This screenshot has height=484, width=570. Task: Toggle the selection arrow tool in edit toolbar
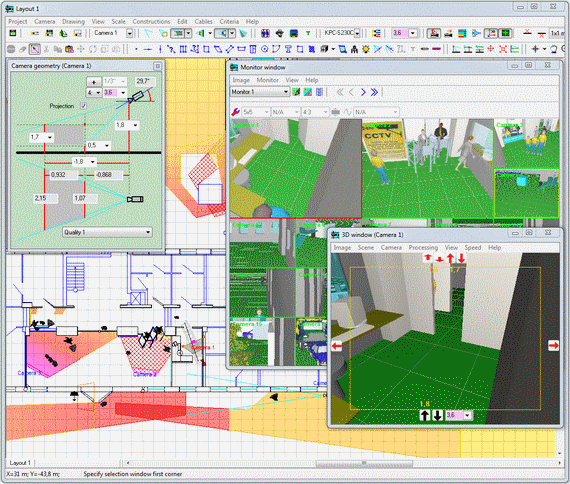point(35,49)
